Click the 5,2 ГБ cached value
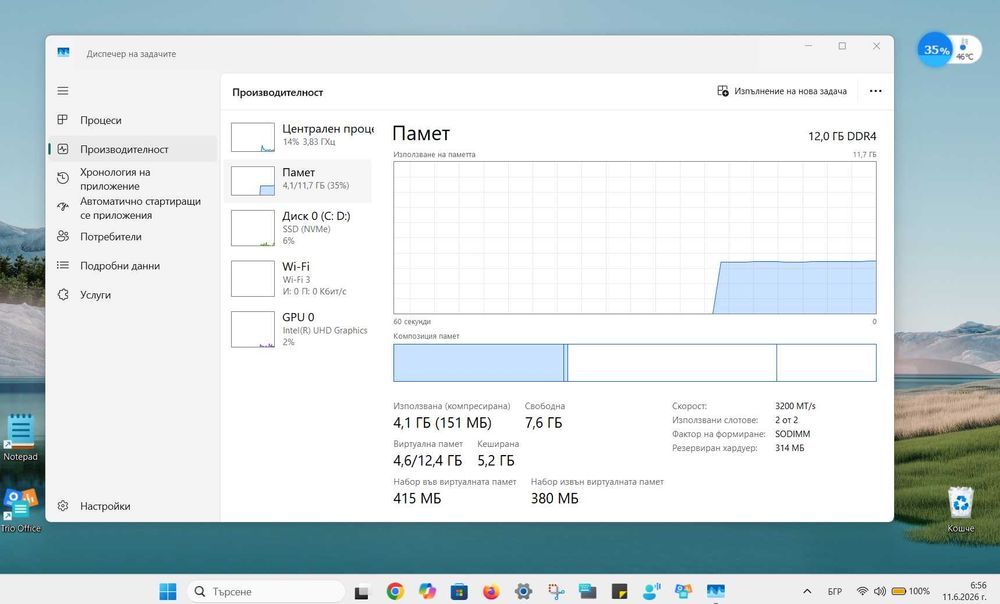Viewport: 1000px width, 604px height. 496,460
